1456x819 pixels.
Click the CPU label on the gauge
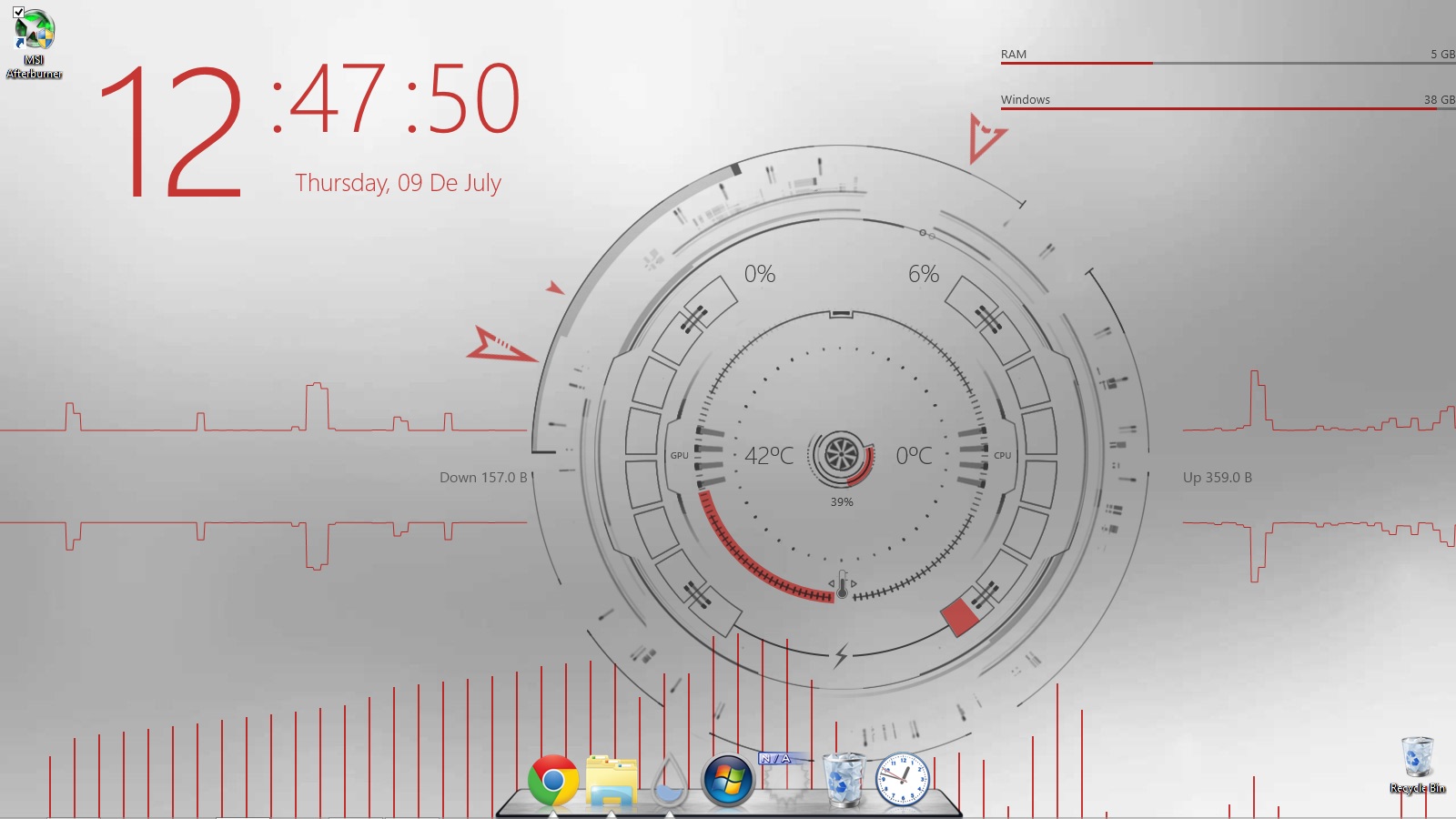1002,455
